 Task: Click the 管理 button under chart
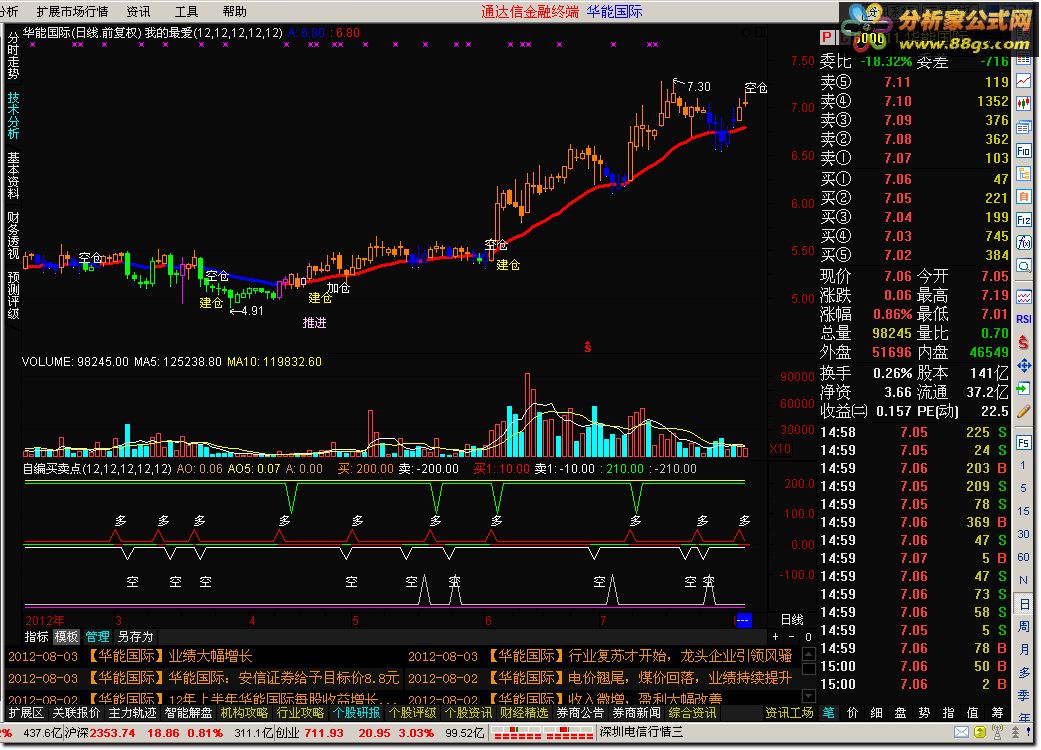tap(98, 637)
